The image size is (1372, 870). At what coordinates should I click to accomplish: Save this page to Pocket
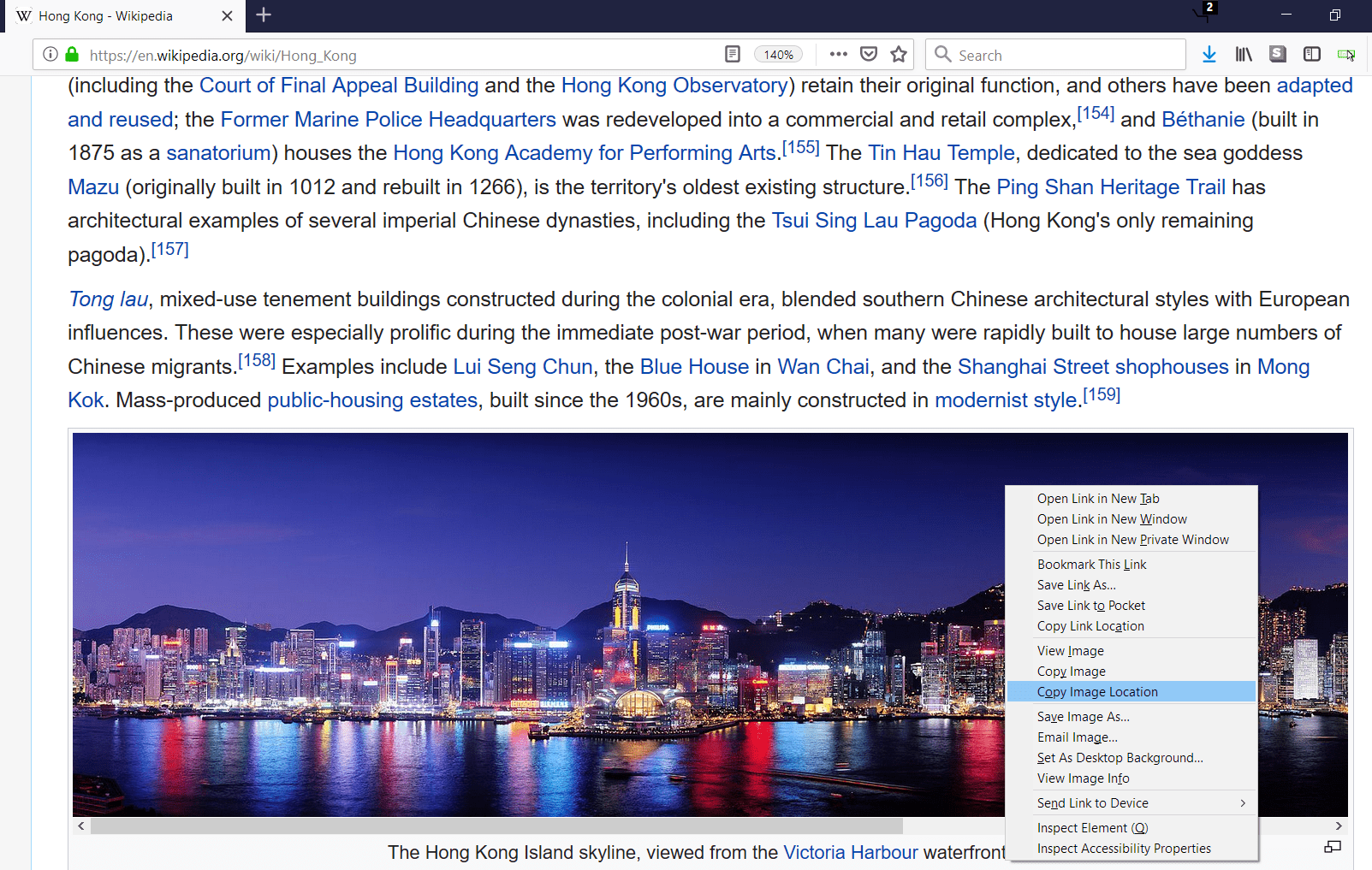869,54
